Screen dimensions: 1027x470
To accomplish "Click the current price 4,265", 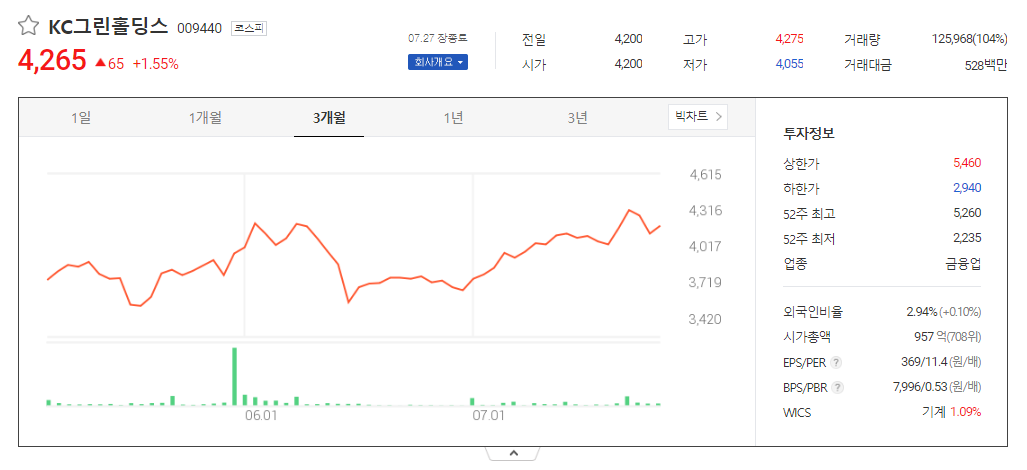I will 52,61.
